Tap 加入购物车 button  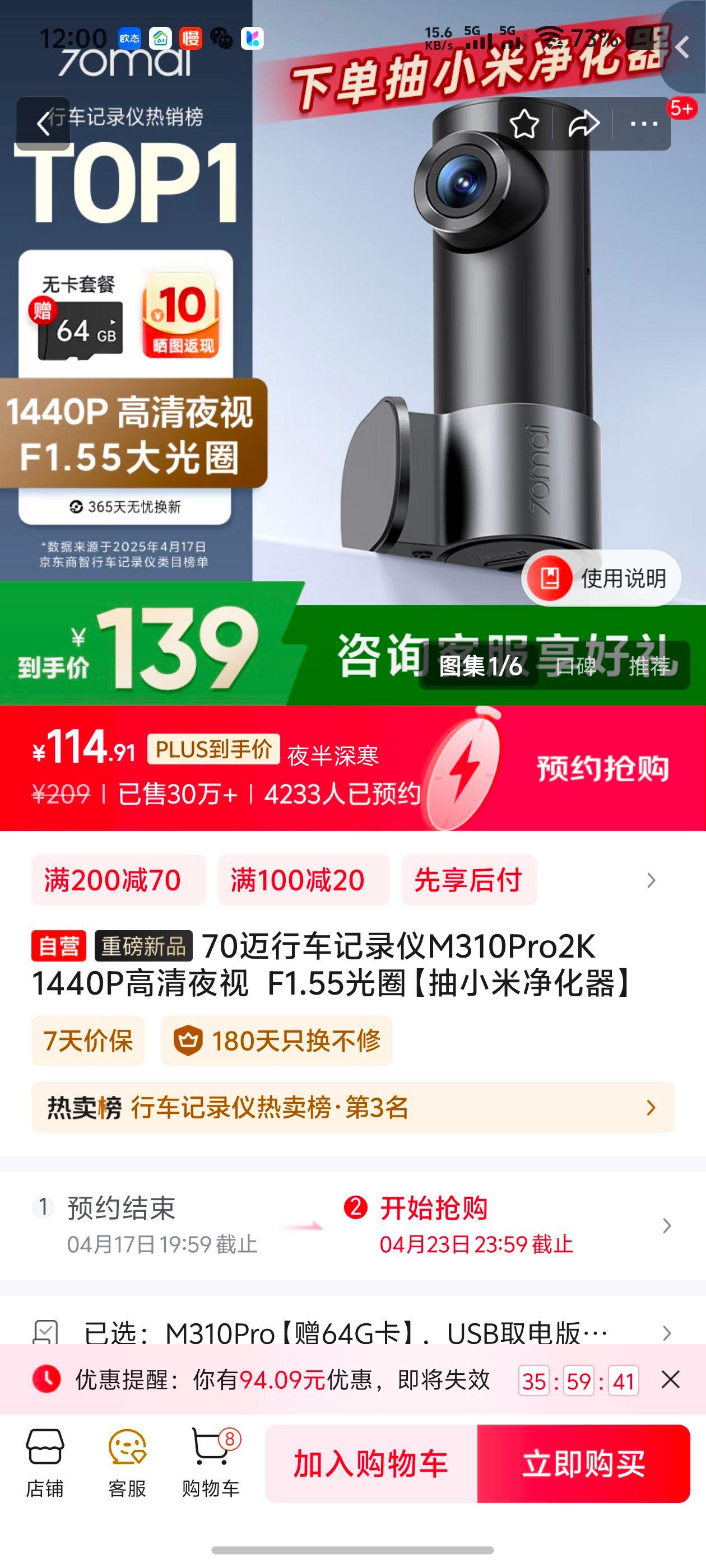click(371, 1464)
